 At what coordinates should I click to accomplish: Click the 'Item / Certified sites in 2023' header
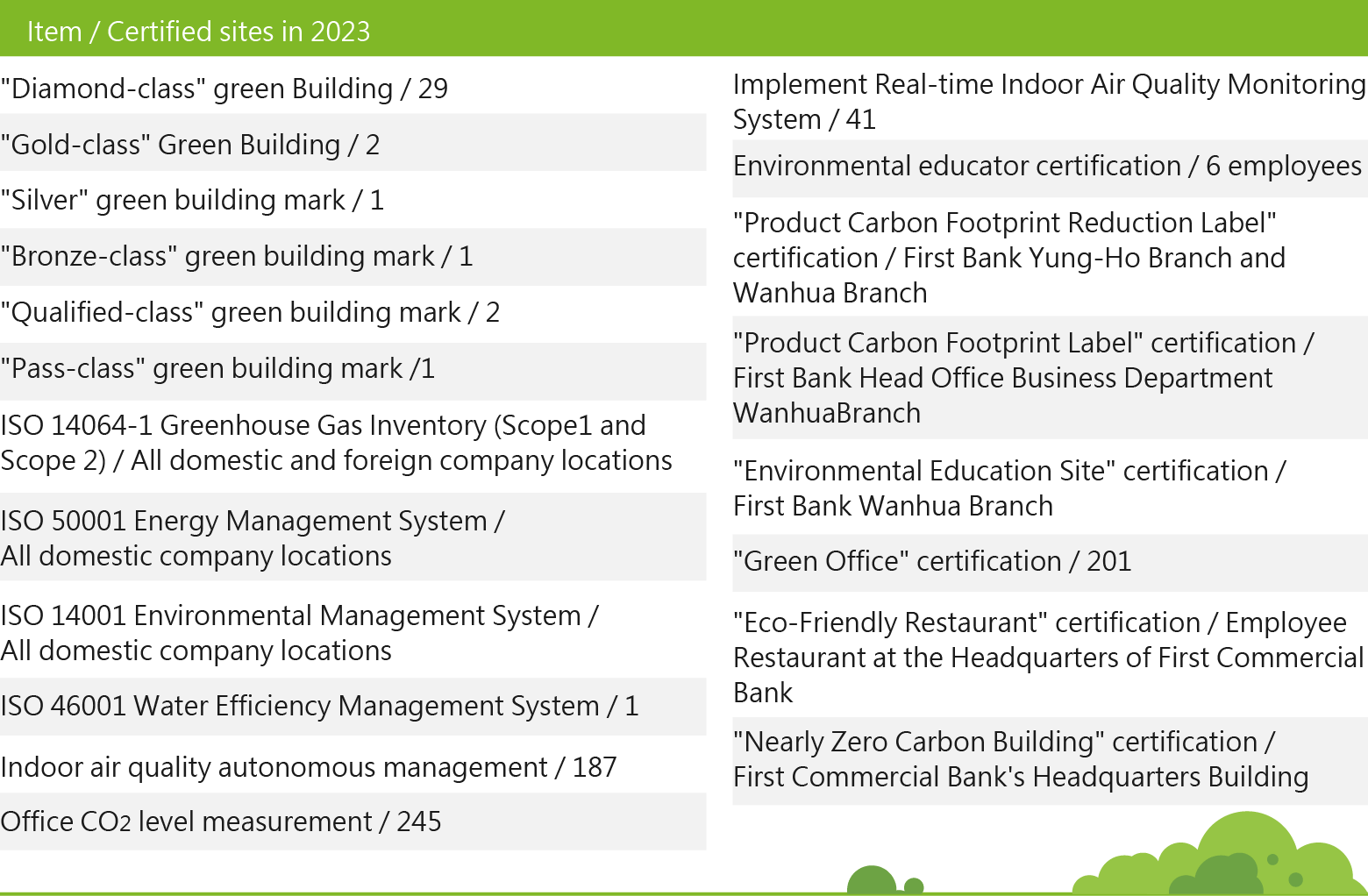pos(199,32)
